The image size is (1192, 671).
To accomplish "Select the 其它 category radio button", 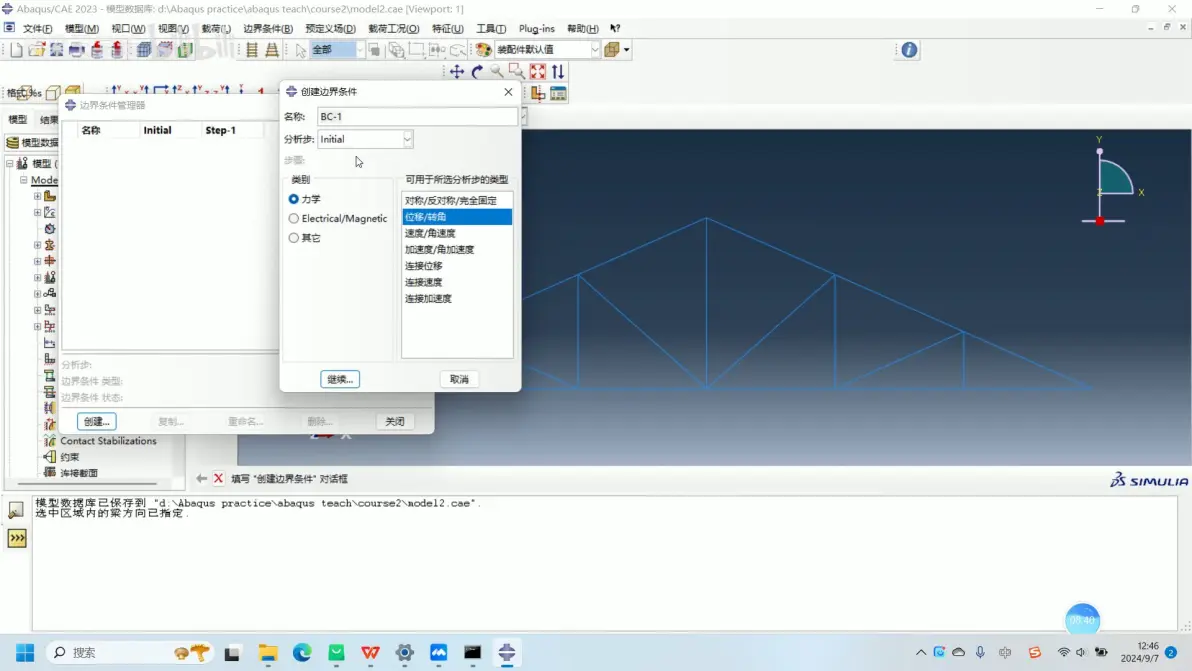I will tap(293, 238).
